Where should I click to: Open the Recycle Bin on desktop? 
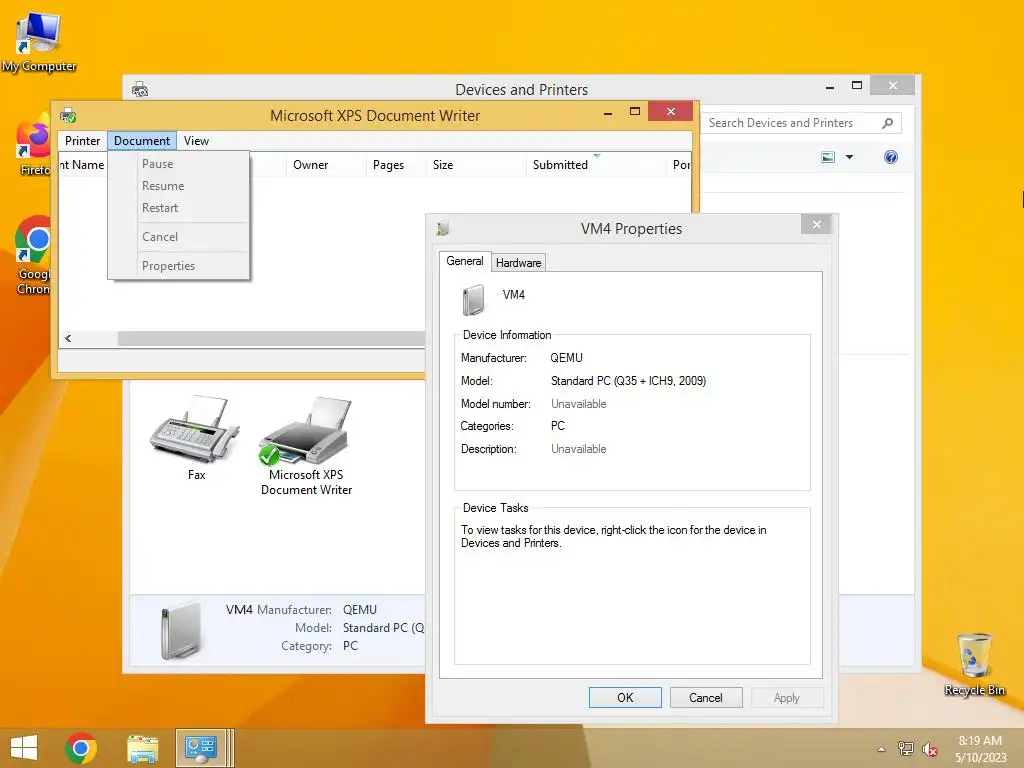[x=974, y=664]
